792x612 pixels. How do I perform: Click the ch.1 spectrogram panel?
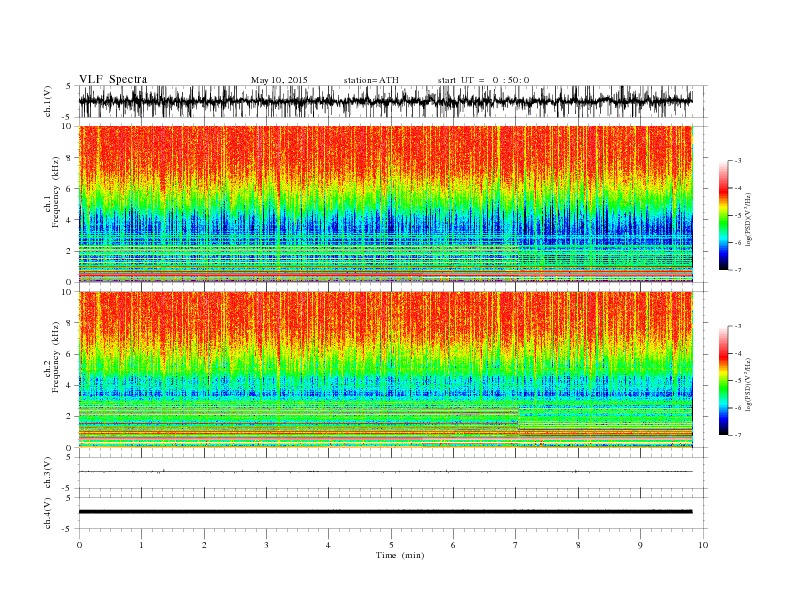(x=386, y=204)
